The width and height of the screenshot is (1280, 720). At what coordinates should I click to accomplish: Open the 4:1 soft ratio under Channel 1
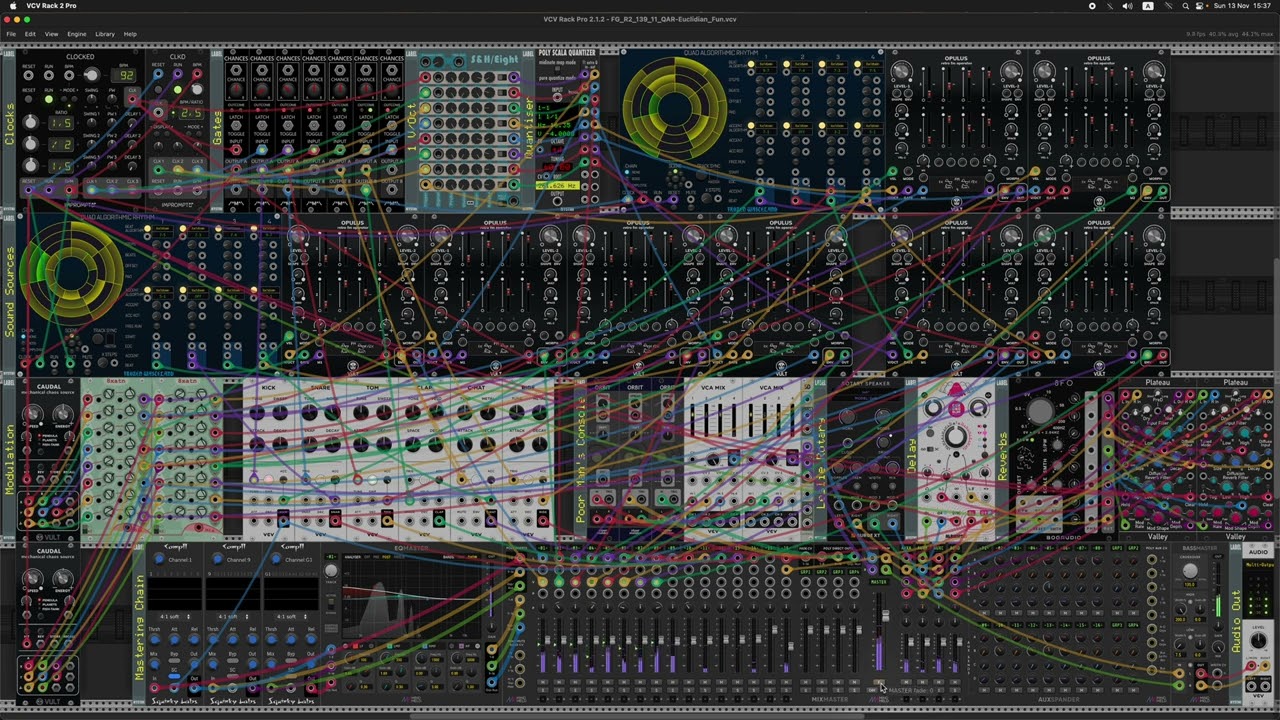pos(177,616)
